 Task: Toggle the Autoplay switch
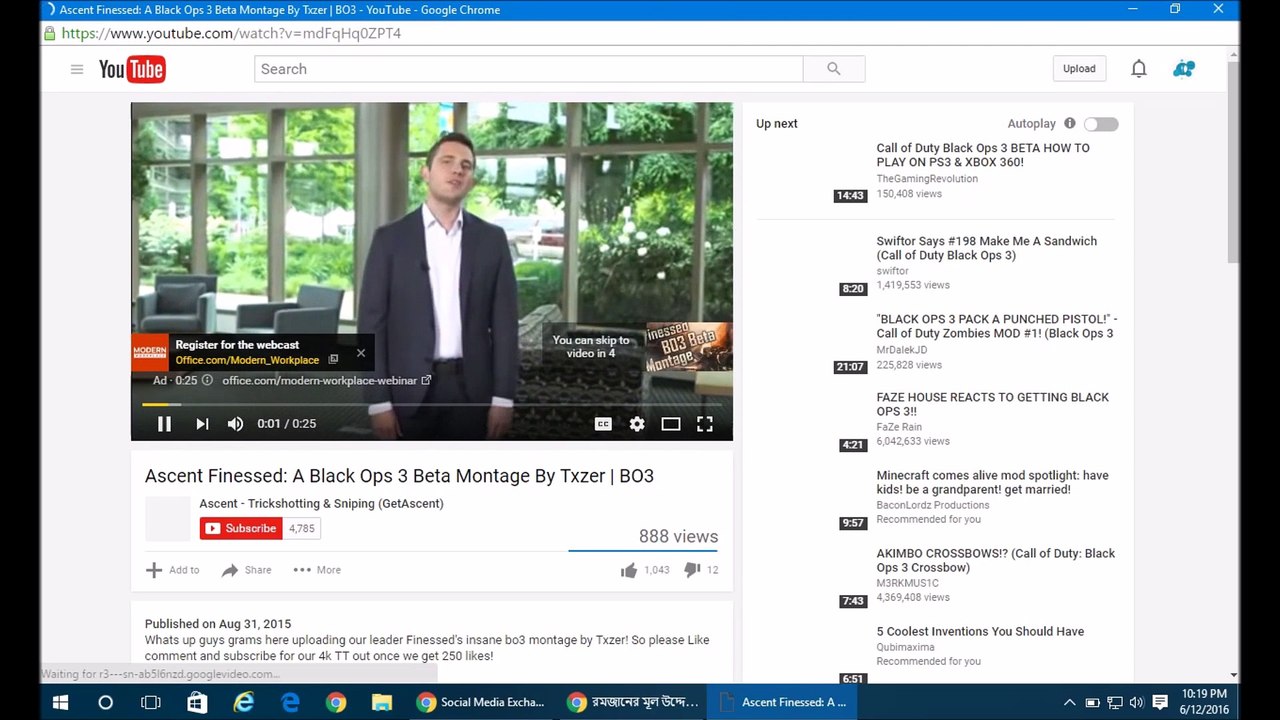pyautogui.click(x=1101, y=124)
